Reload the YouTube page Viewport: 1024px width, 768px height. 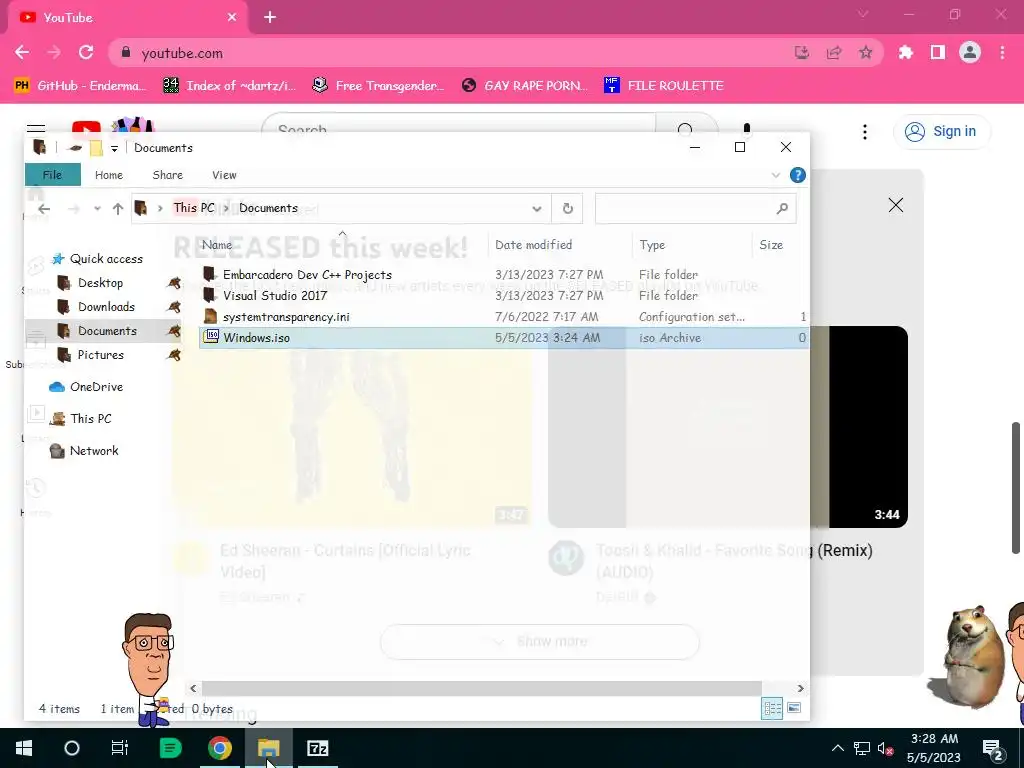[86, 52]
